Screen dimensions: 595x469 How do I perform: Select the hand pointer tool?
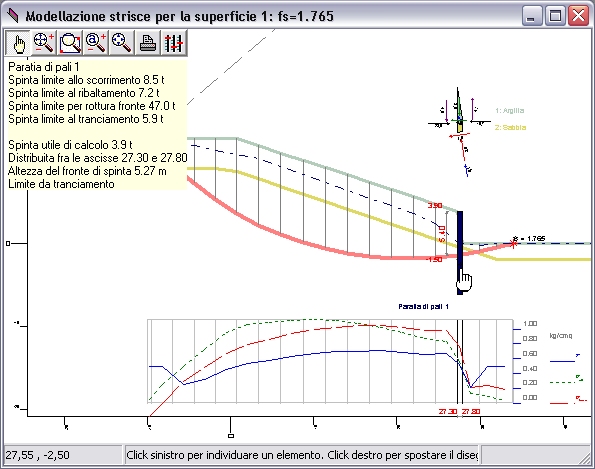18,42
